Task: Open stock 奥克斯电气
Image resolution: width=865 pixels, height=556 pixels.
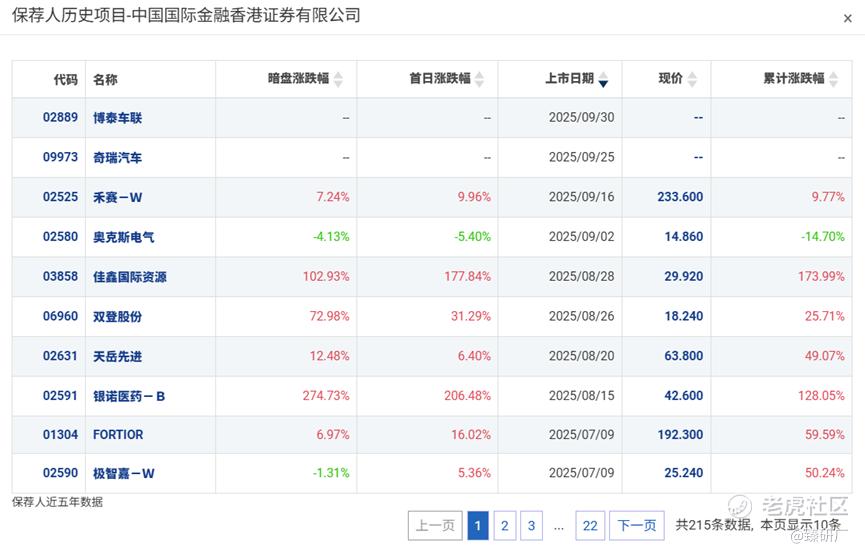Action: coord(124,237)
